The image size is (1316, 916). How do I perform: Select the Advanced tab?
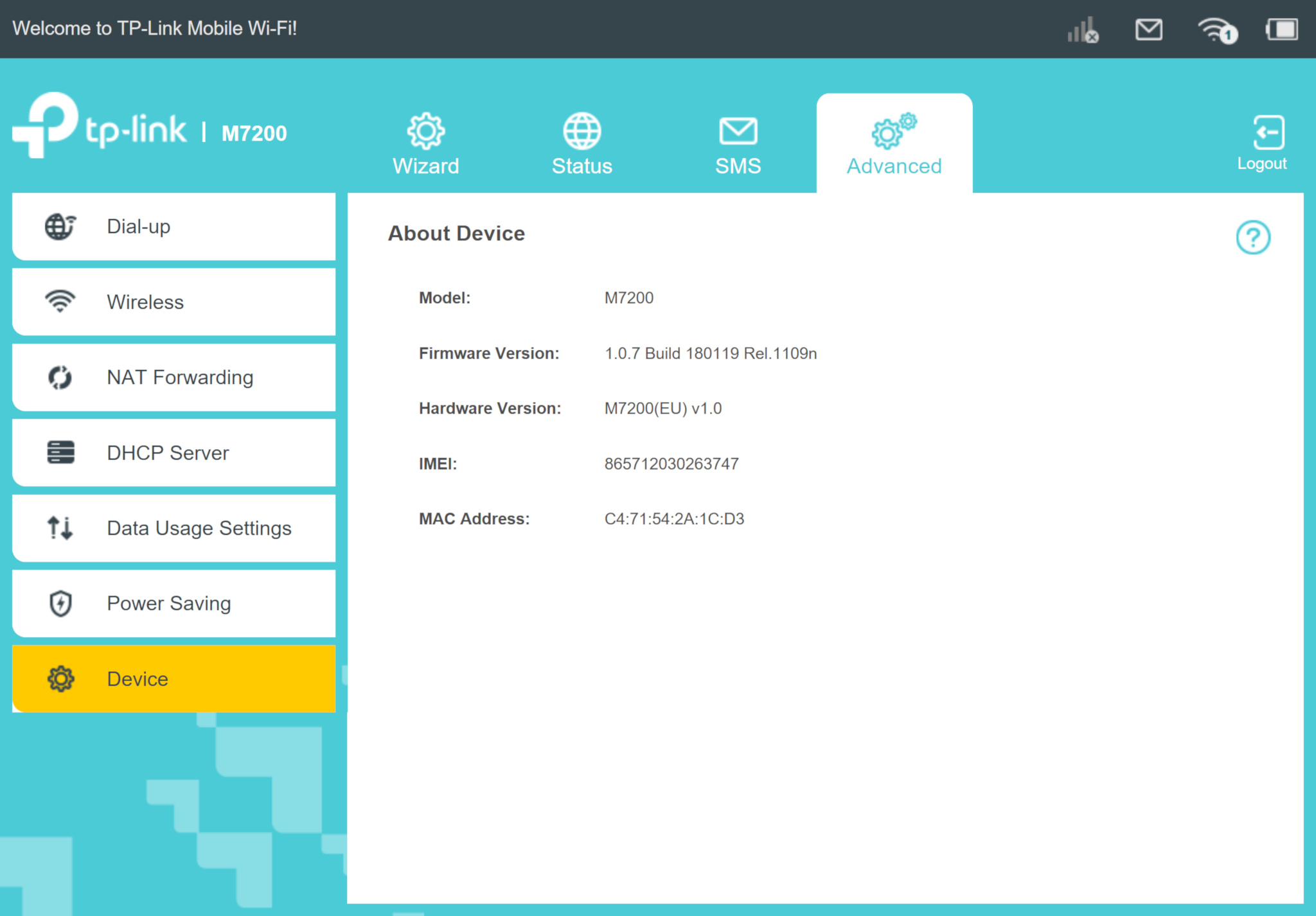894,144
